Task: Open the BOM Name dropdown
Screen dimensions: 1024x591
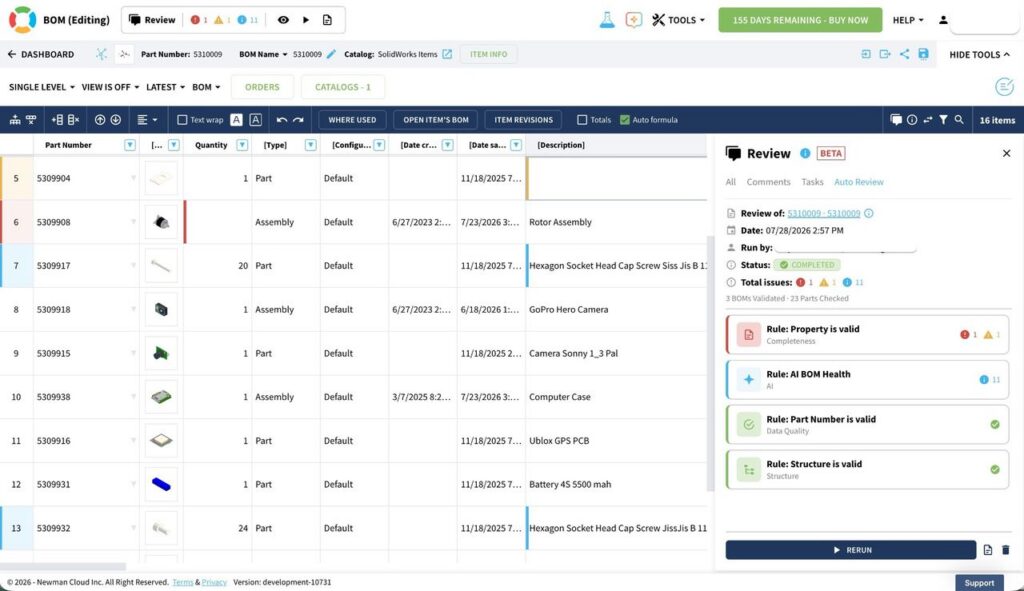Action: pos(263,54)
